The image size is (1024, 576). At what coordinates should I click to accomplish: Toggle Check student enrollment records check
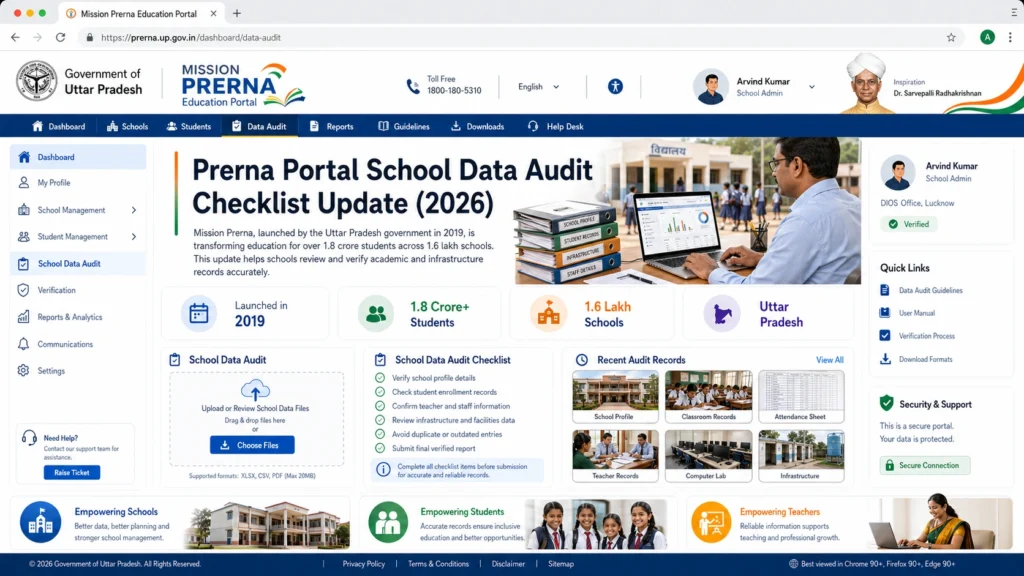click(x=379, y=392)
